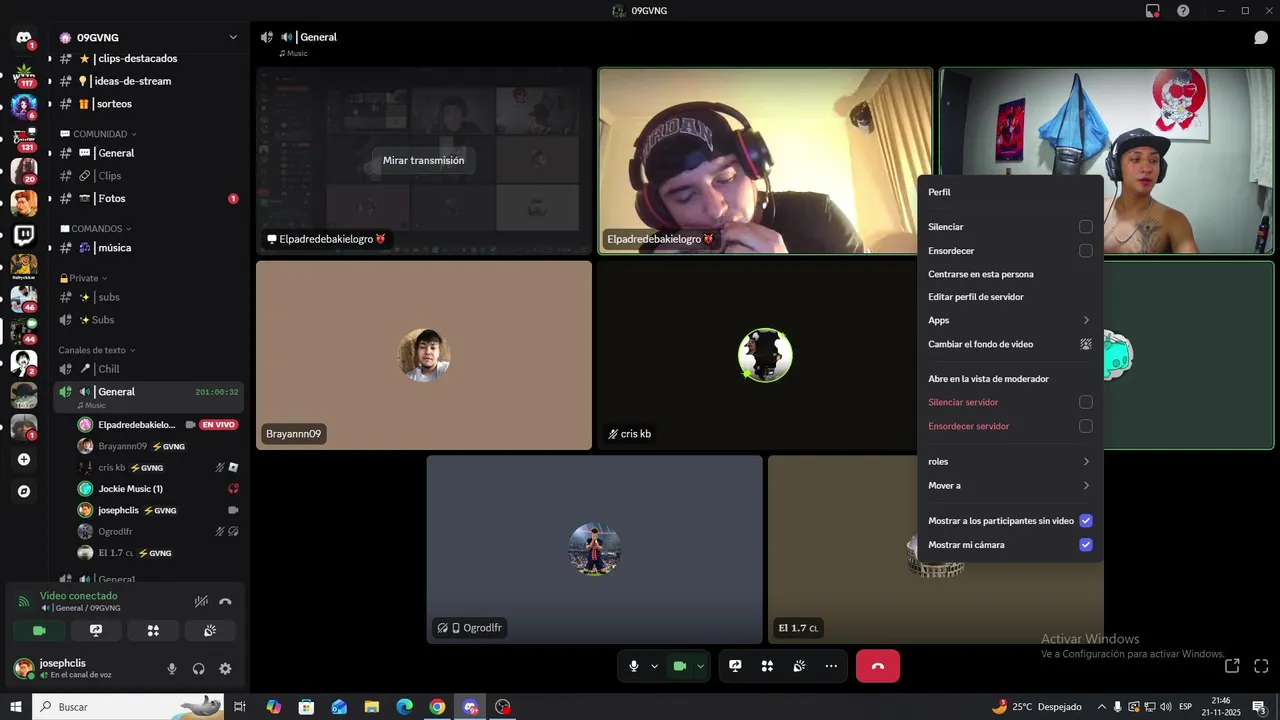
Task: Open the Fotos channel with unread badge
Action: [x=149, y=198]
